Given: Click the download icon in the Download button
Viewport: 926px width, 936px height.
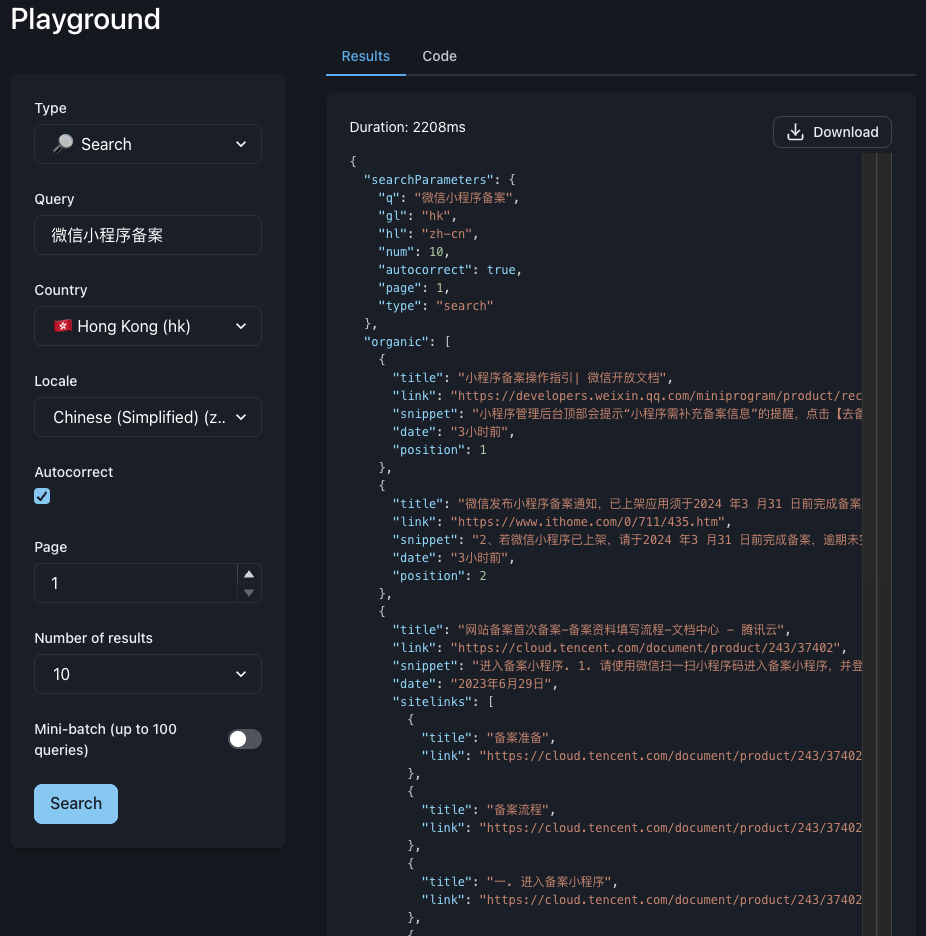Looking at the screenshot, I should (x=796, y=132).
